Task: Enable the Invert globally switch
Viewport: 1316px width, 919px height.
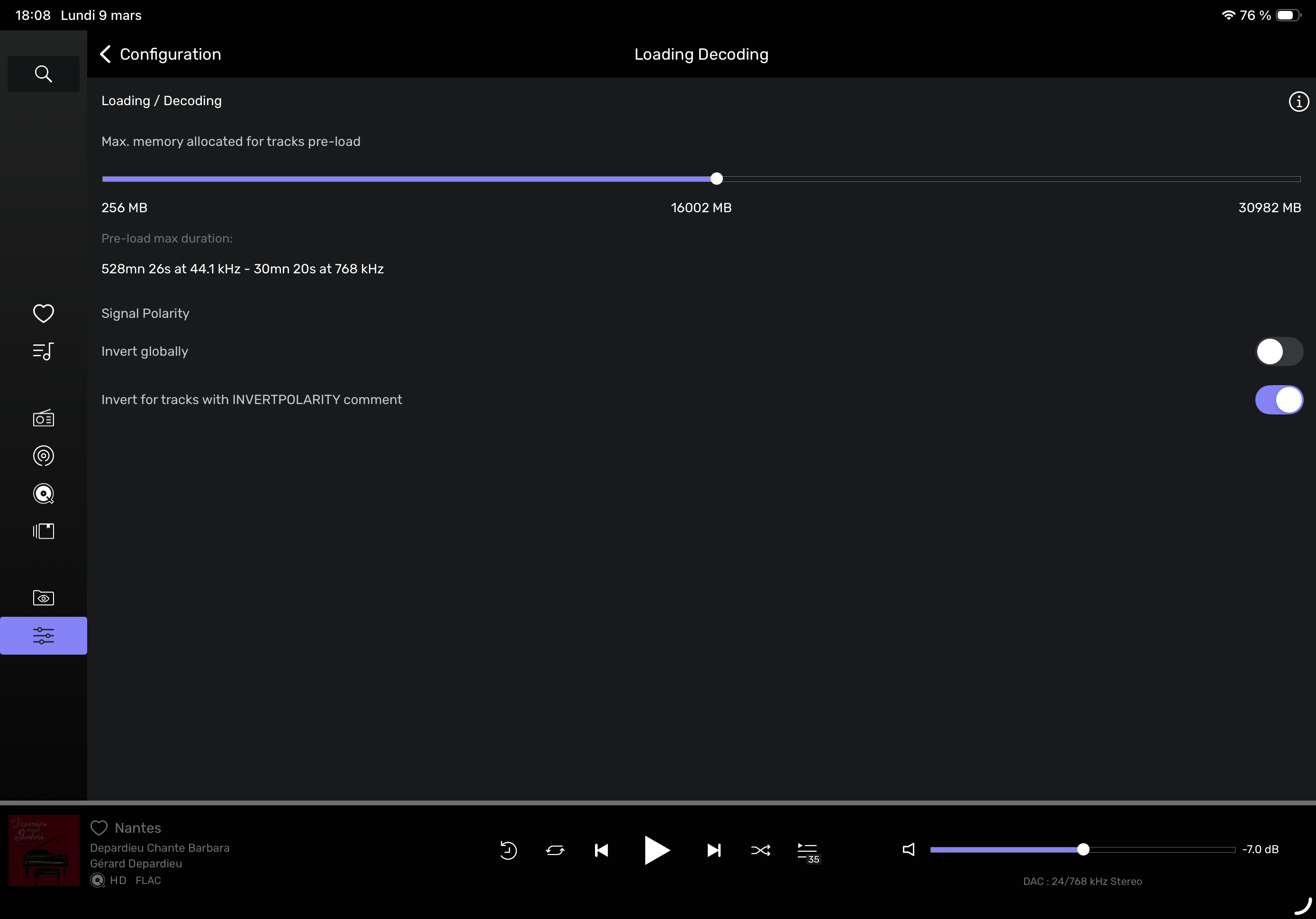Action: pos(1278,351)
